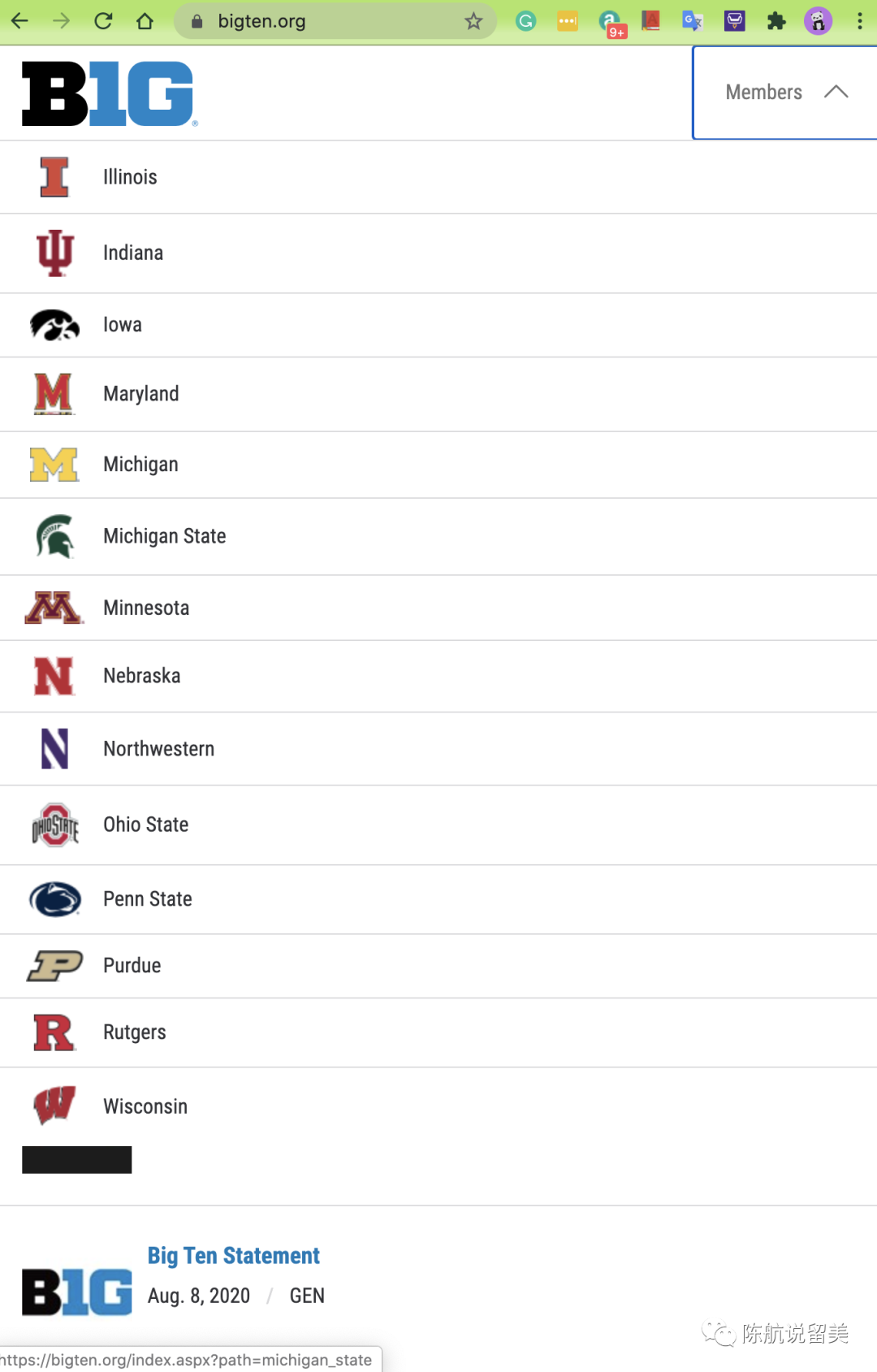Click the Big Ten logo in header
Image resolution: width=877 pixels, height=1372 pixels.
tap(108, 93)
